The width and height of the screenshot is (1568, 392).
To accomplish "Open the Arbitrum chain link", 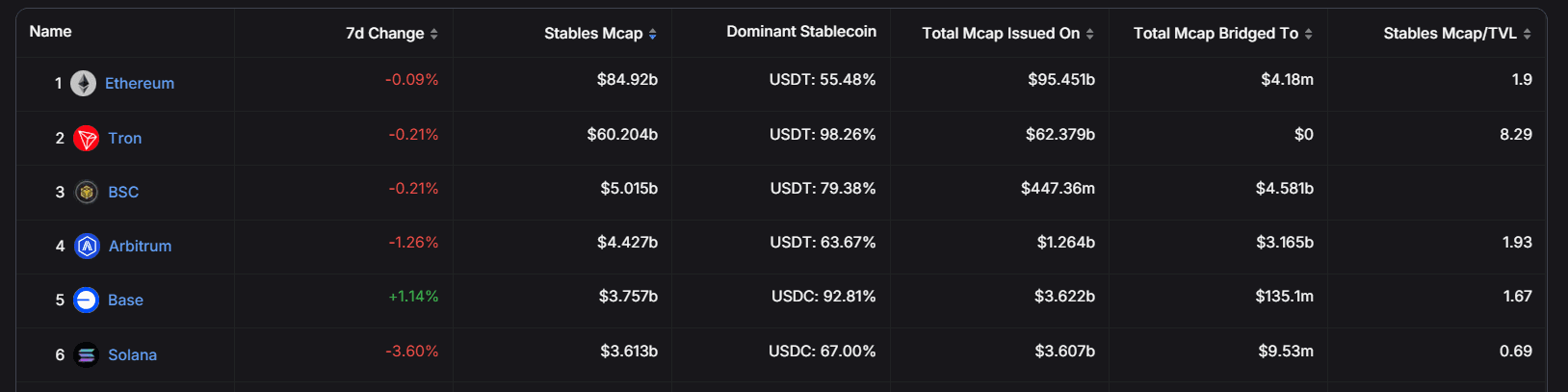I will coord(140,247).
